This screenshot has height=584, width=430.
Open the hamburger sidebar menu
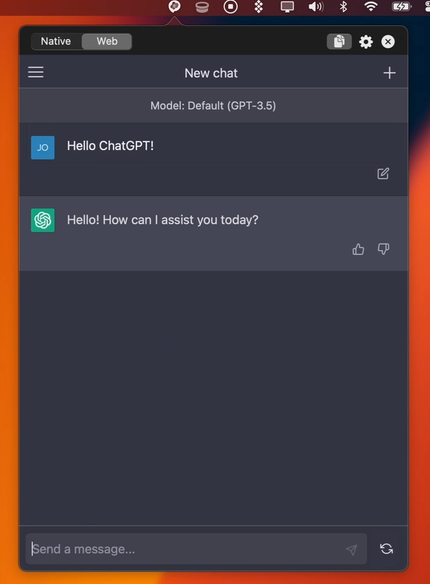pyautogui.click(x=36, y=72)
